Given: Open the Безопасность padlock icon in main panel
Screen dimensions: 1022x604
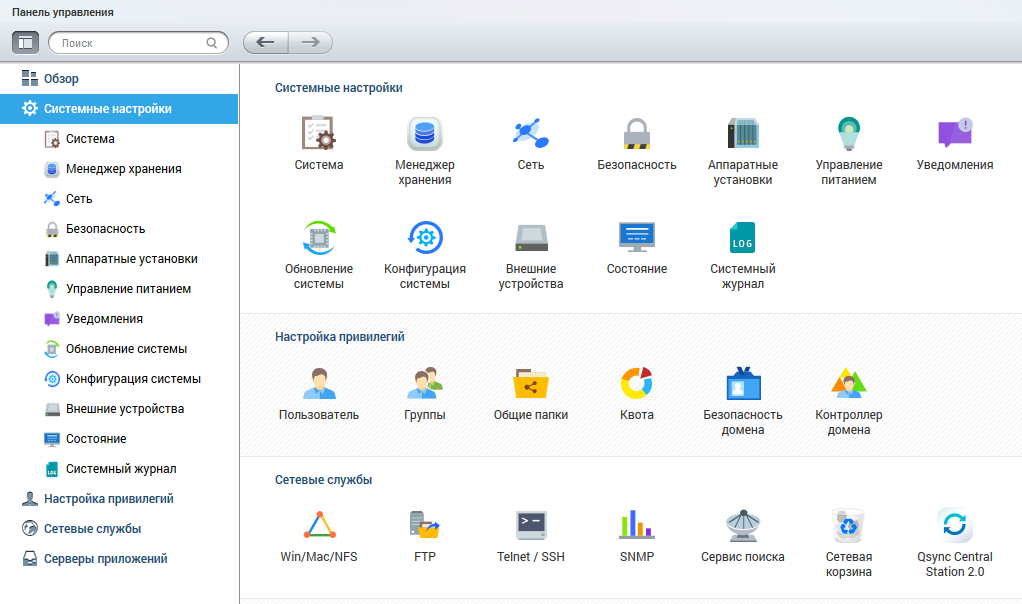Looking at the screenshot, I should [x=637, y=134].
